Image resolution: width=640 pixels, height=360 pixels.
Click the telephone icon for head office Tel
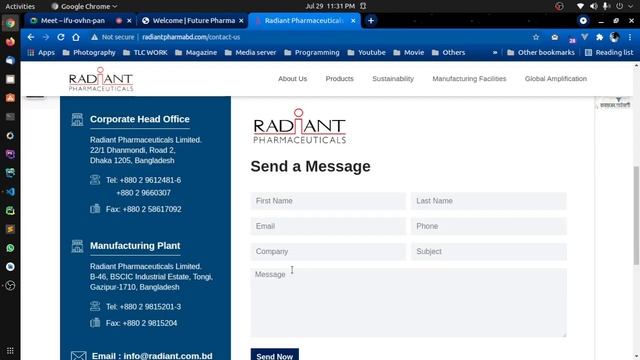tap(95, 180)
